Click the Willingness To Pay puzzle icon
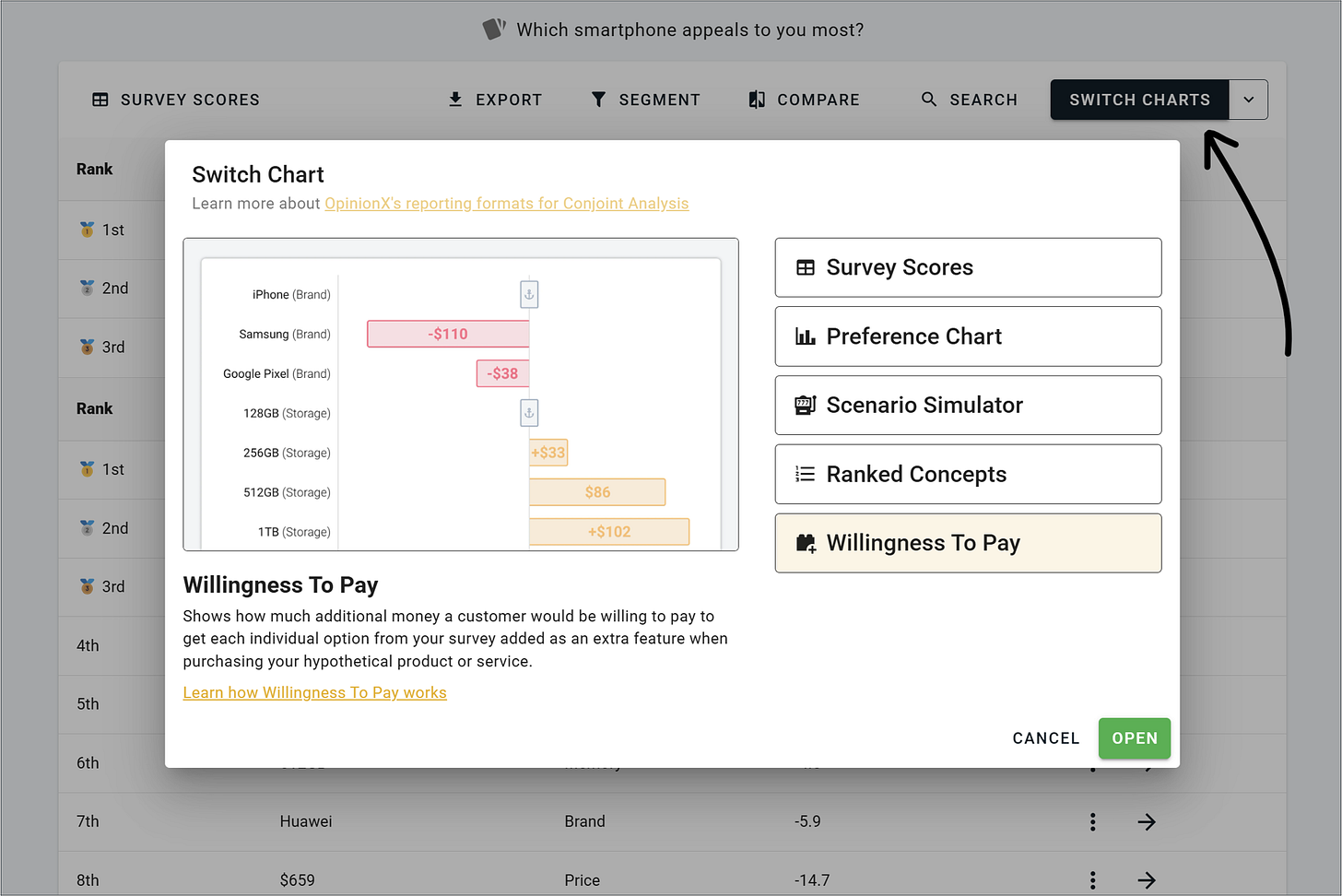 (806, 544)
